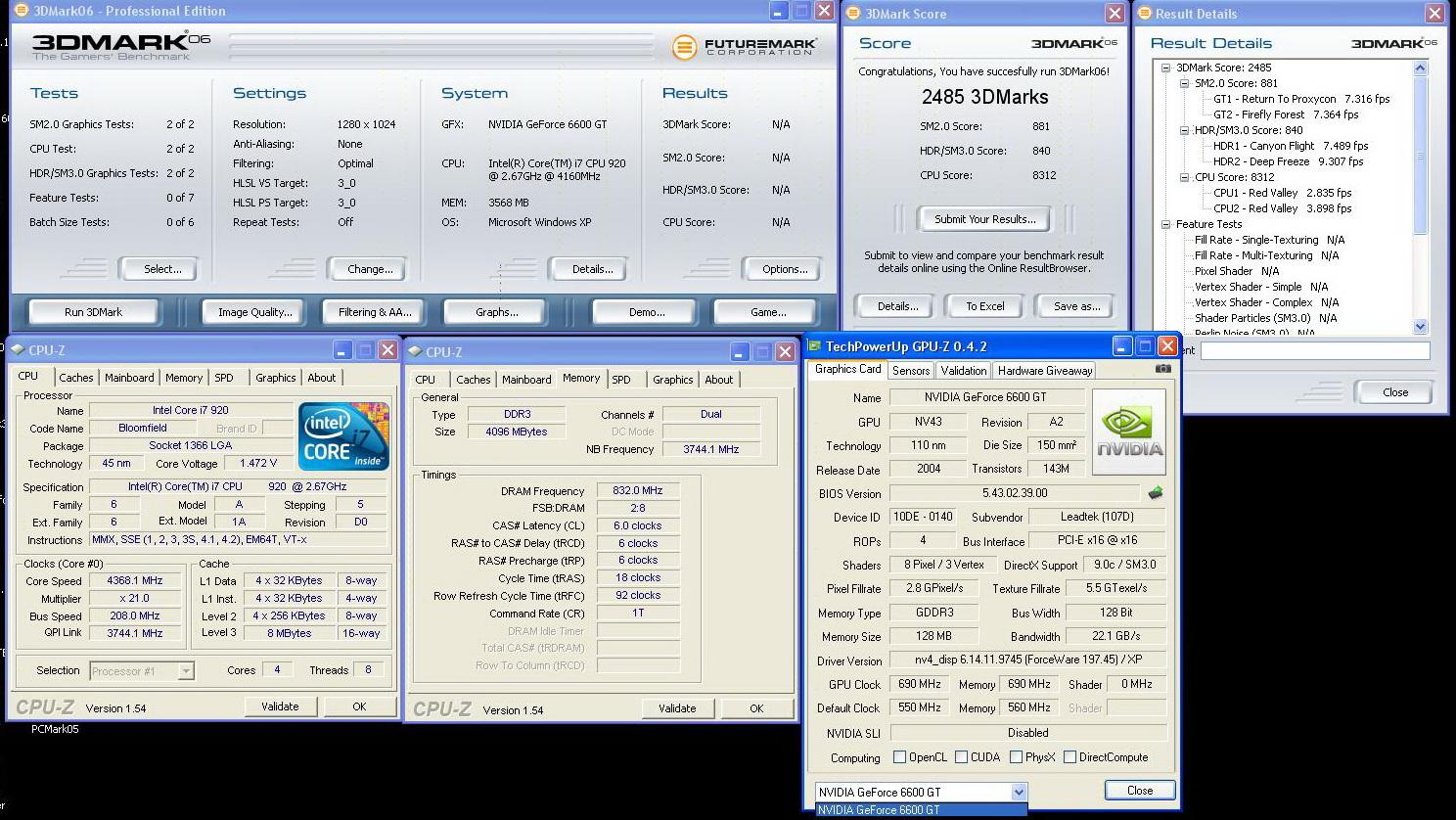Open SPD tab in CPU-Z Memory window

pos(620,380)
